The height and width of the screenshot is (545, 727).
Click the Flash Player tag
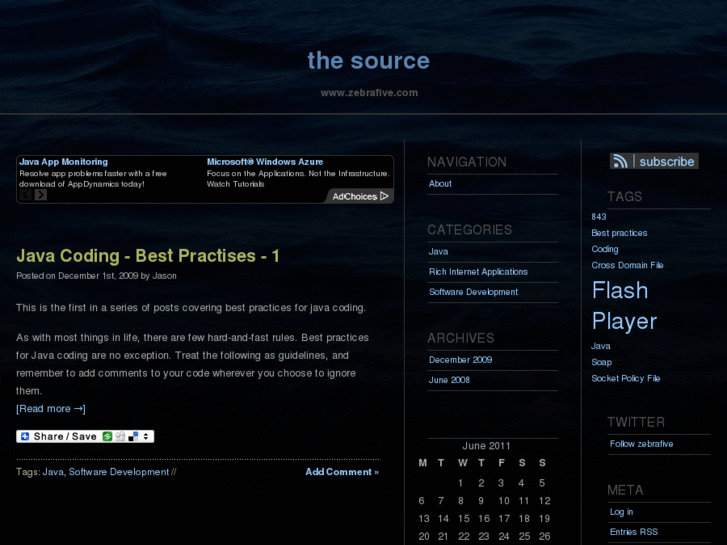coord(624,306)
